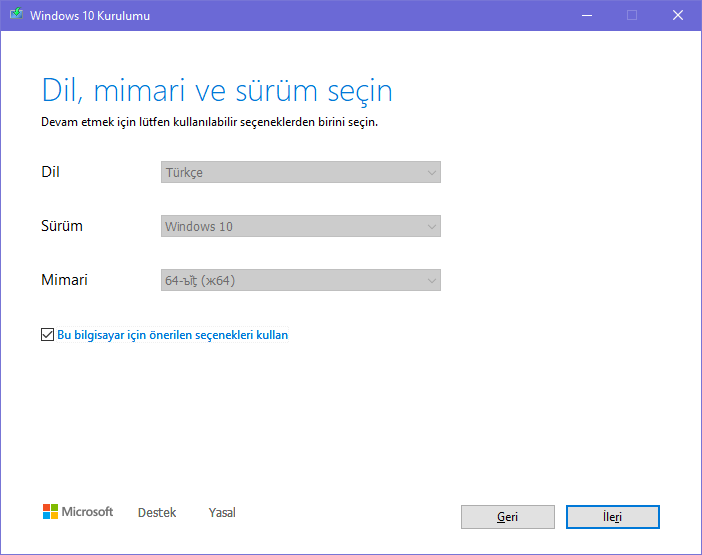The image size is (702, 555).
Task: Click the 'Sürüm' field label
Action: click(62, 226)
